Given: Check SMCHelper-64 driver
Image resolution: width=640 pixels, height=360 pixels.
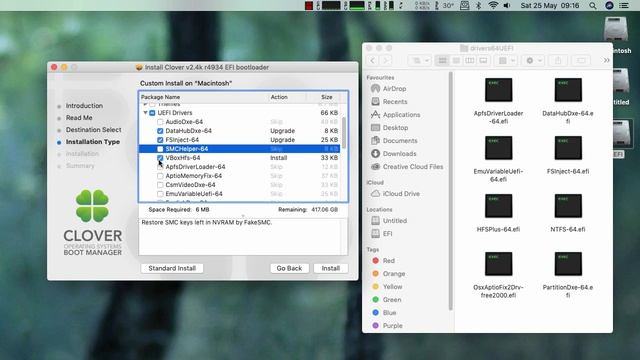Looking at the screenshot, I should (160, 149).
